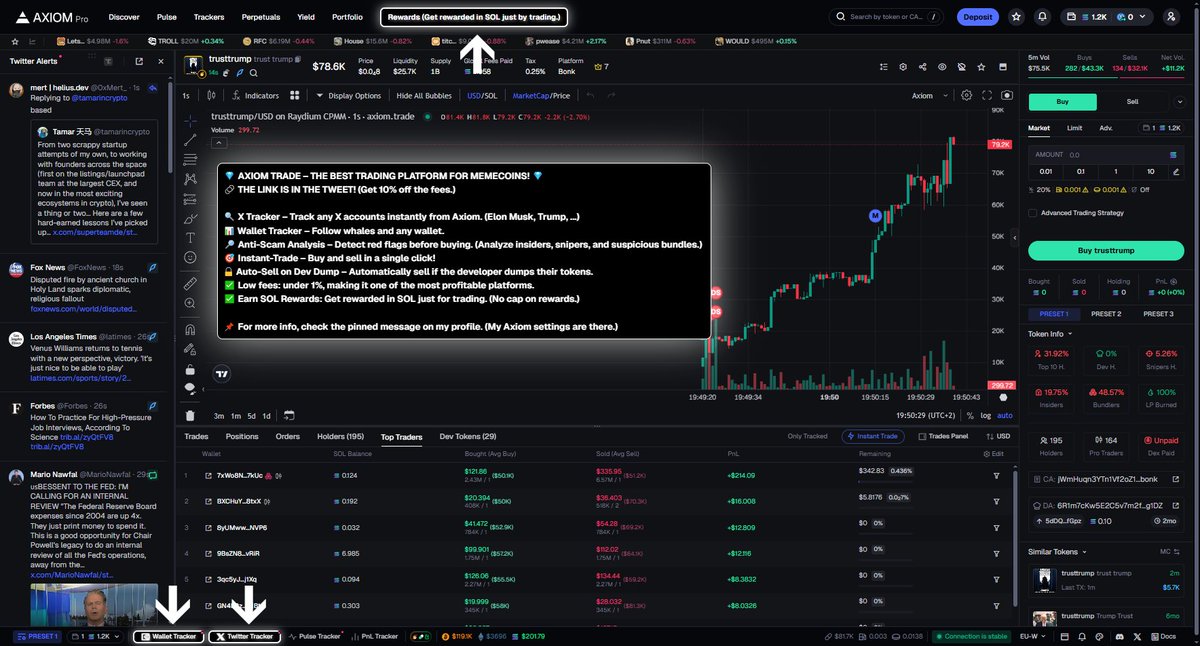Open Twitter Tracker in bottom bar
The width and height of the screenshot is (1200, 646).
245,636
